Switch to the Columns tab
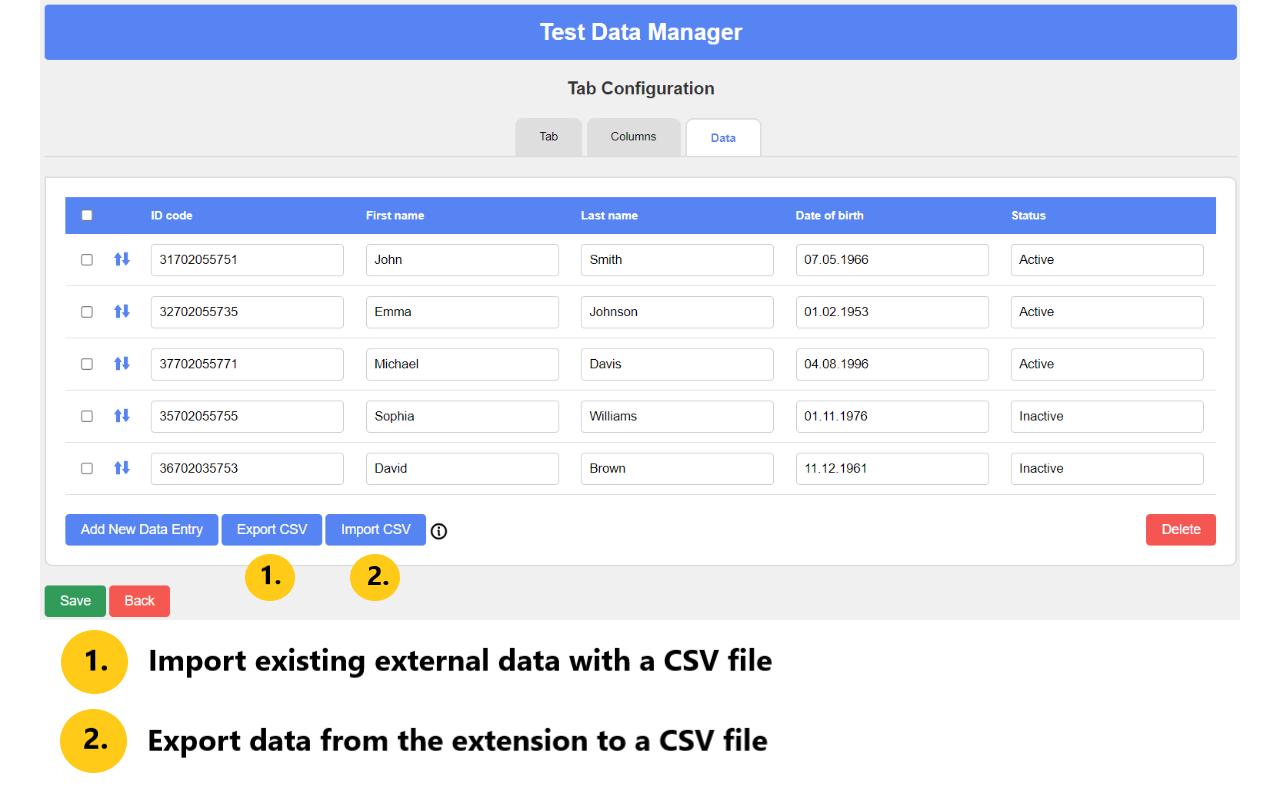1280x800 pixels. tap(633, 137)
